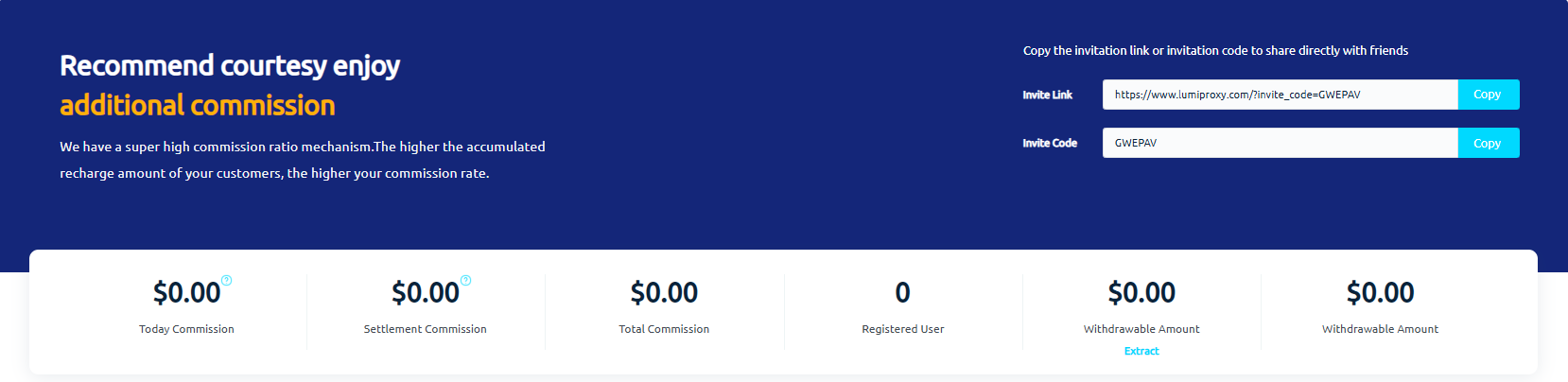The image size is (1568, 382).
Task: Click the Today Commission $0.00 amount
Action: (x=186, y=293)
